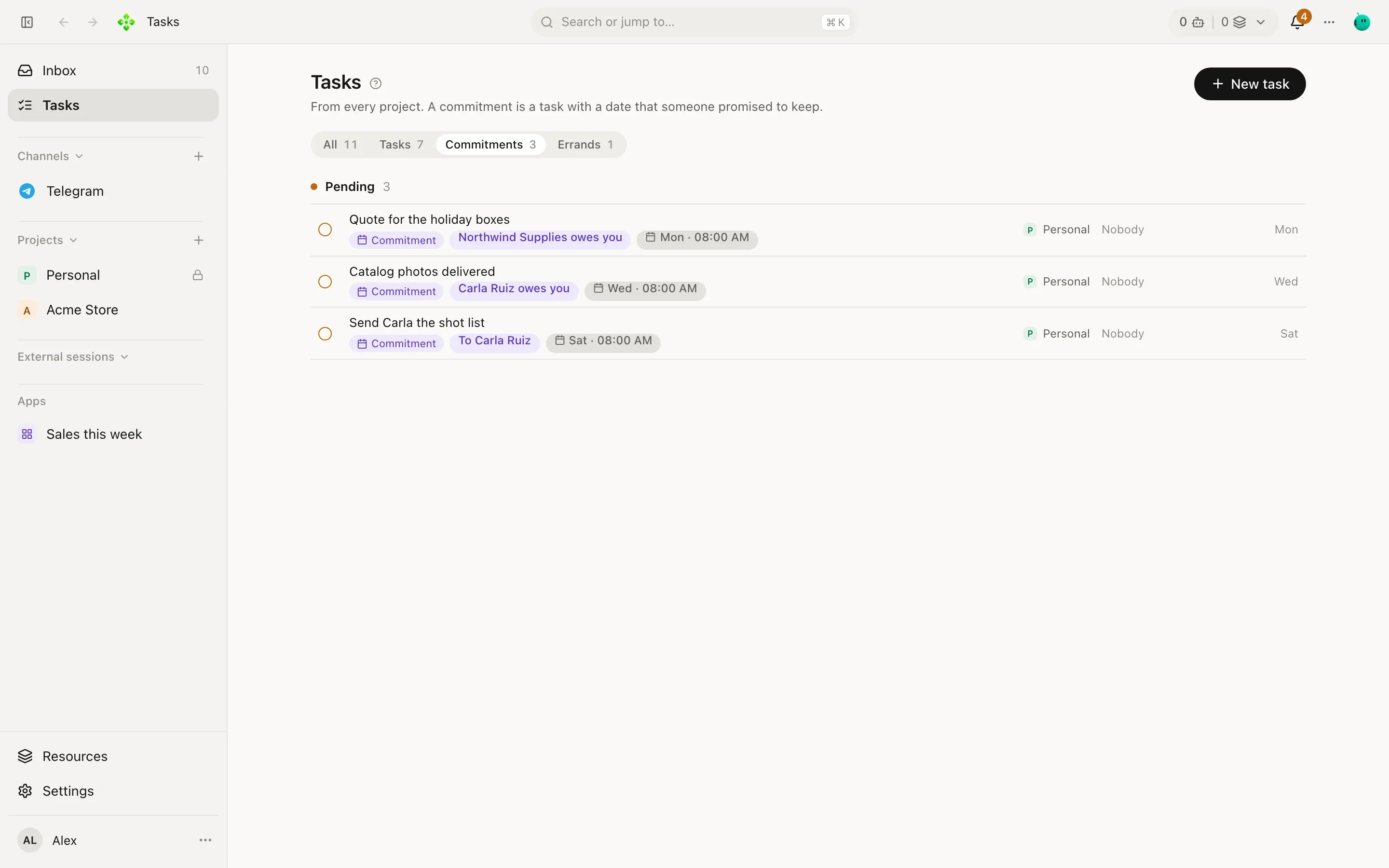Open Settings page
Screen dimensions: 1389x868
pos(113,790)
